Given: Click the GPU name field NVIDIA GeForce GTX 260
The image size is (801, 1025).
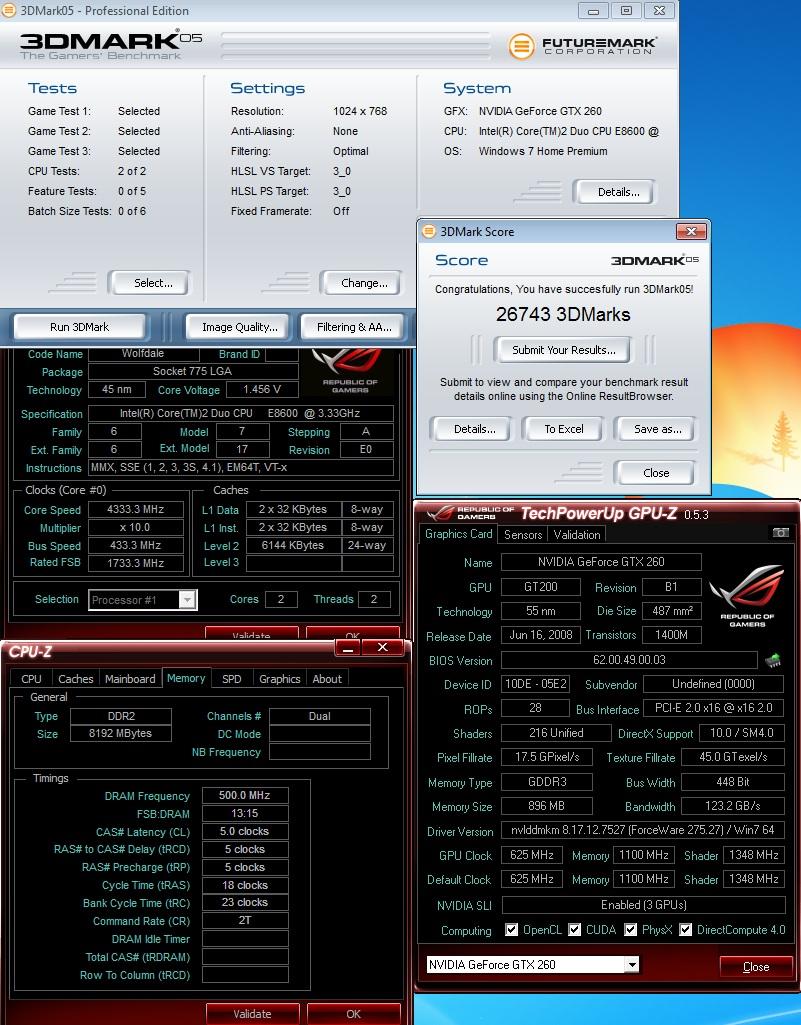Looking at the screenshot, I should click(601, 562).
